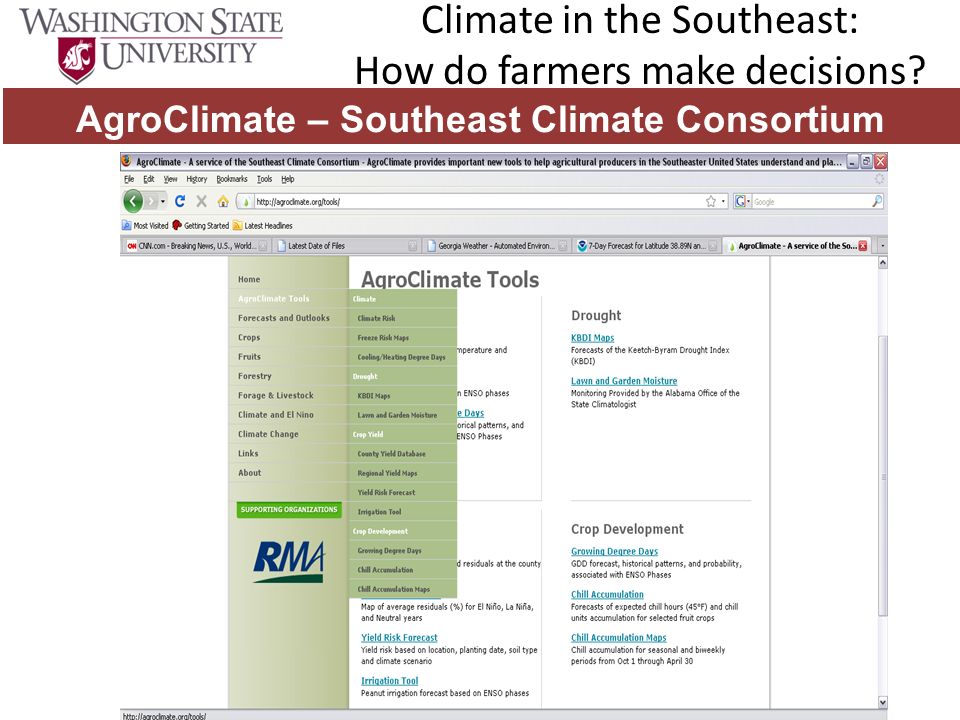Switch to Georgia Weather tab

[x=497, y=246]
